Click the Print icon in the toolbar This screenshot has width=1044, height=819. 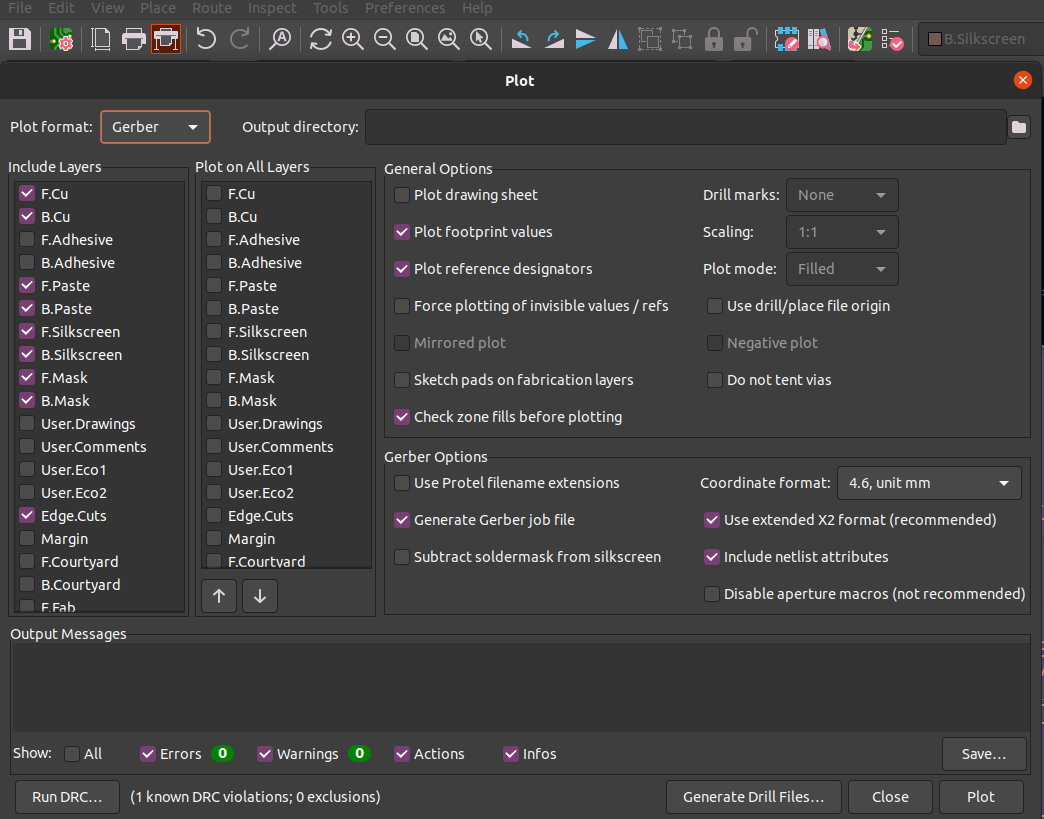pyautogui.click(x=133, y=39)
